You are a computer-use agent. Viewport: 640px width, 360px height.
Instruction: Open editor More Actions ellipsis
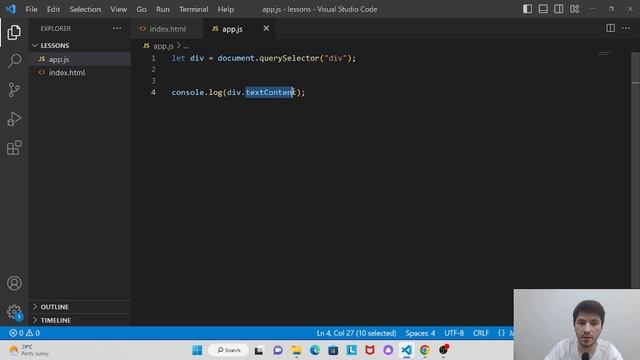[626, 28]
